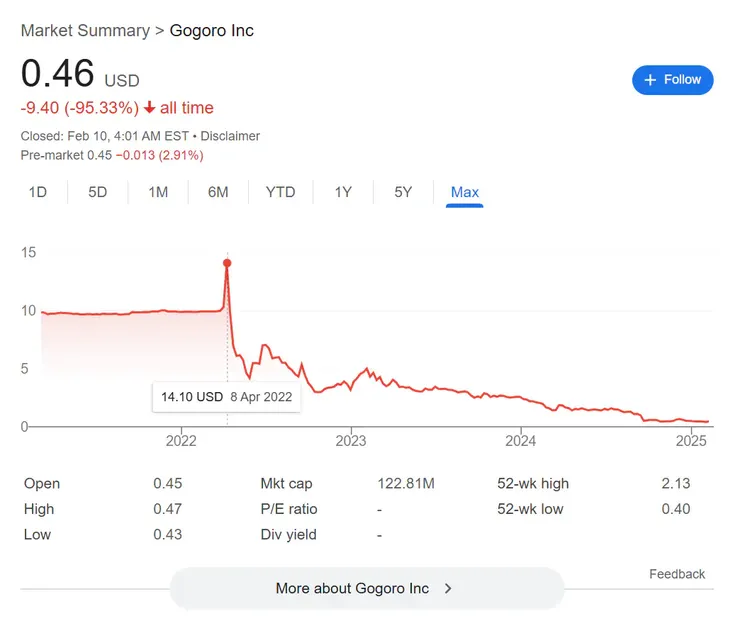Click the Follow button
The width and height of the screenshot is (740, 631).
(672, 80)
